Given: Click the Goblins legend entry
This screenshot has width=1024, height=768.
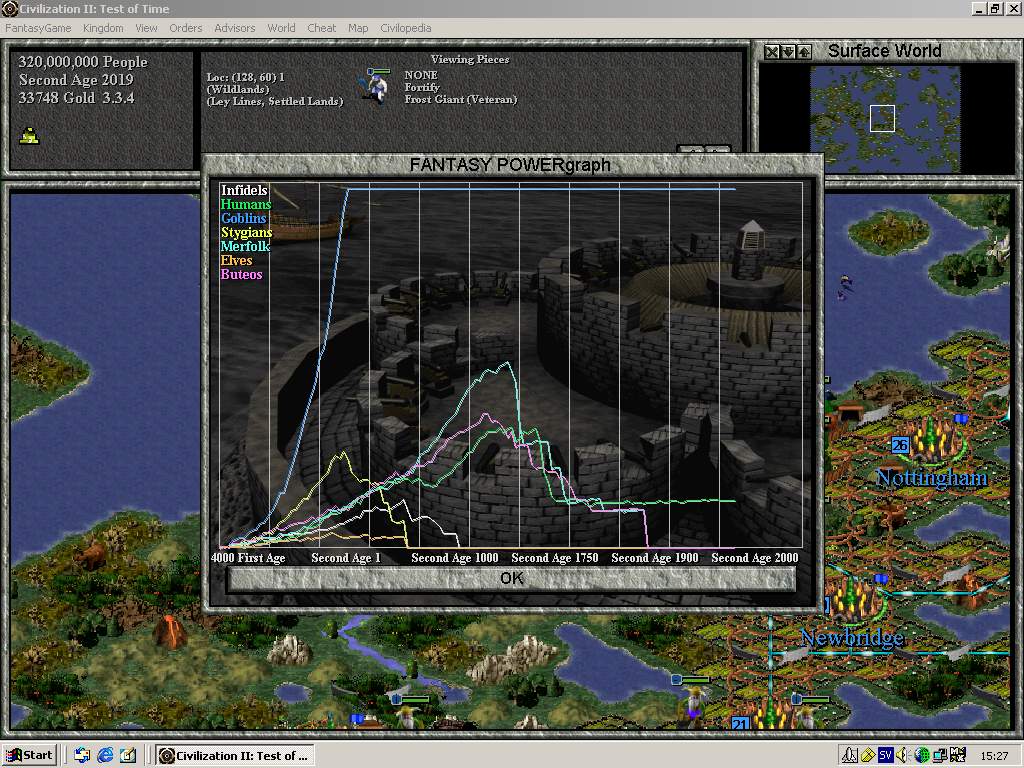Looking at the screenshot, I should pyautogui.click(x=244, y=218).
